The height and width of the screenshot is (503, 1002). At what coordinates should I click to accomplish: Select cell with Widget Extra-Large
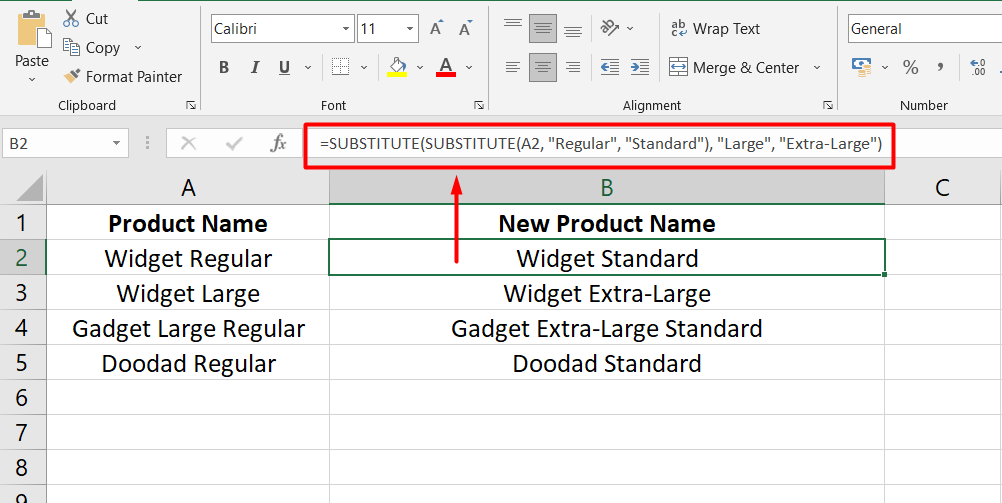[607, 293]
